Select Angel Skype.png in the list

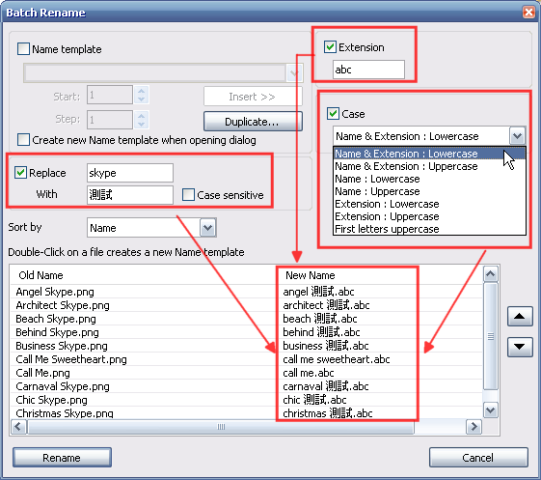pyautogui.click(x=55, y=292)
